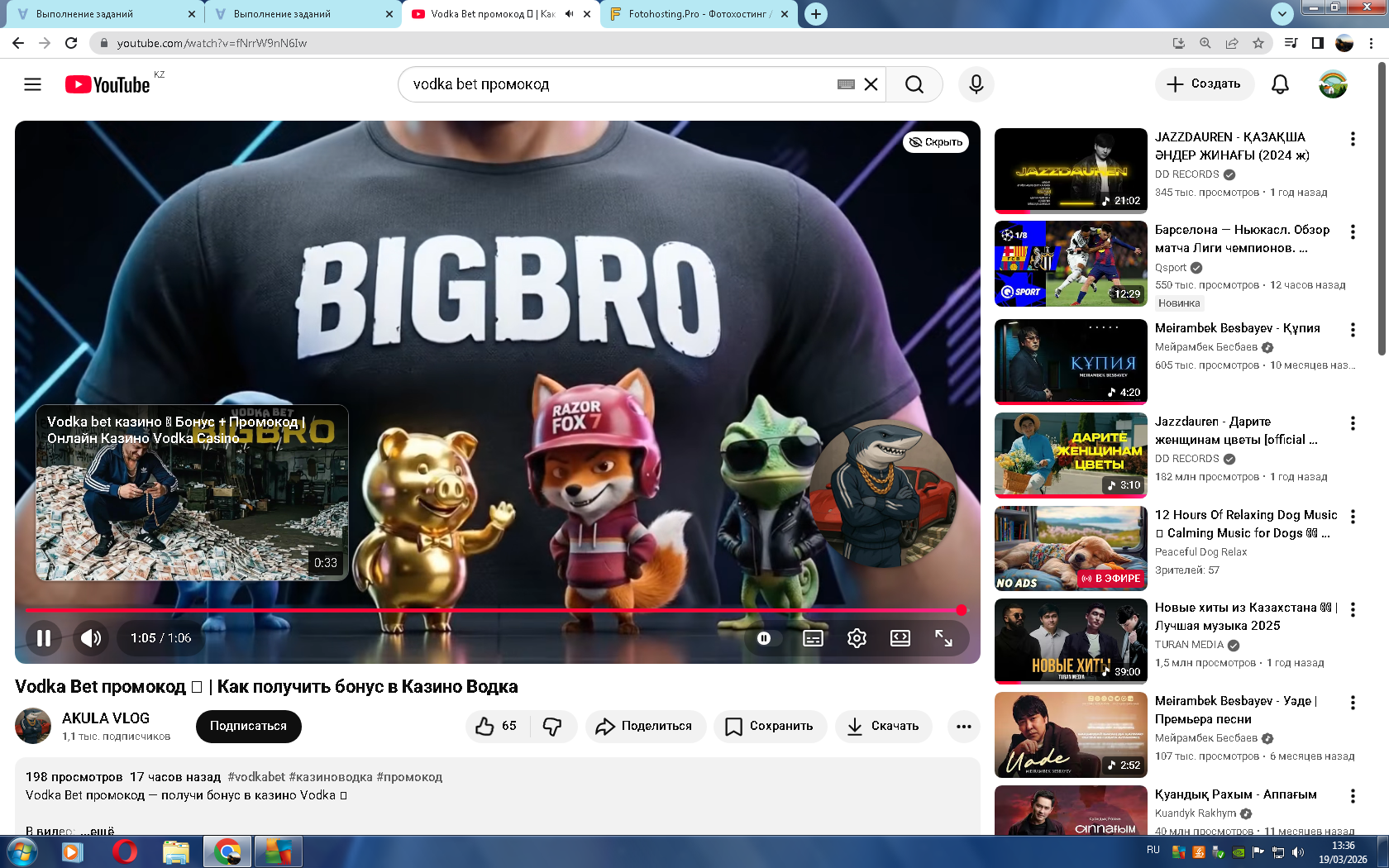Mute the video with the speaker icon
1389x868 pixels.
point(91,638)
